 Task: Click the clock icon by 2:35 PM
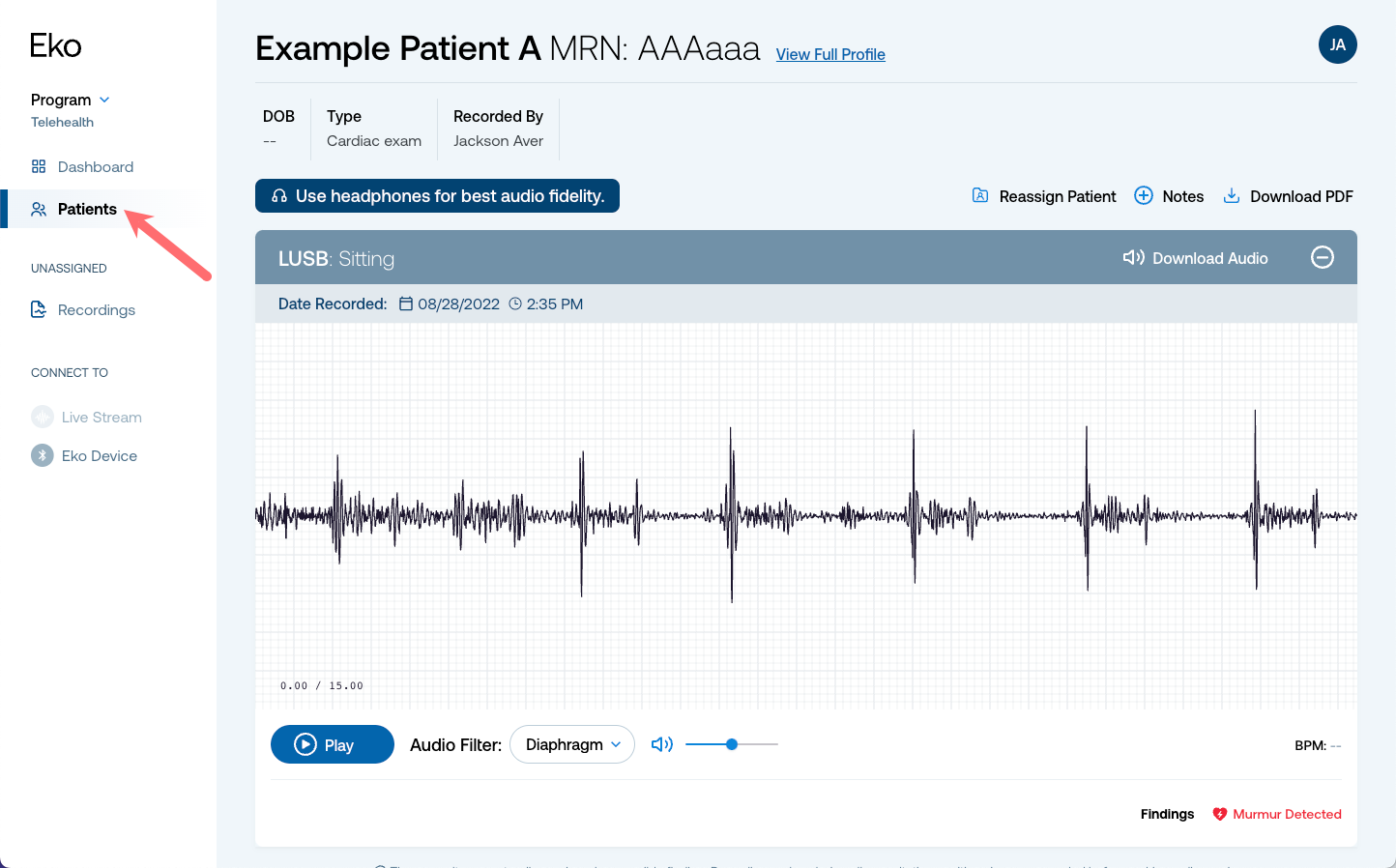pos(515,304)
